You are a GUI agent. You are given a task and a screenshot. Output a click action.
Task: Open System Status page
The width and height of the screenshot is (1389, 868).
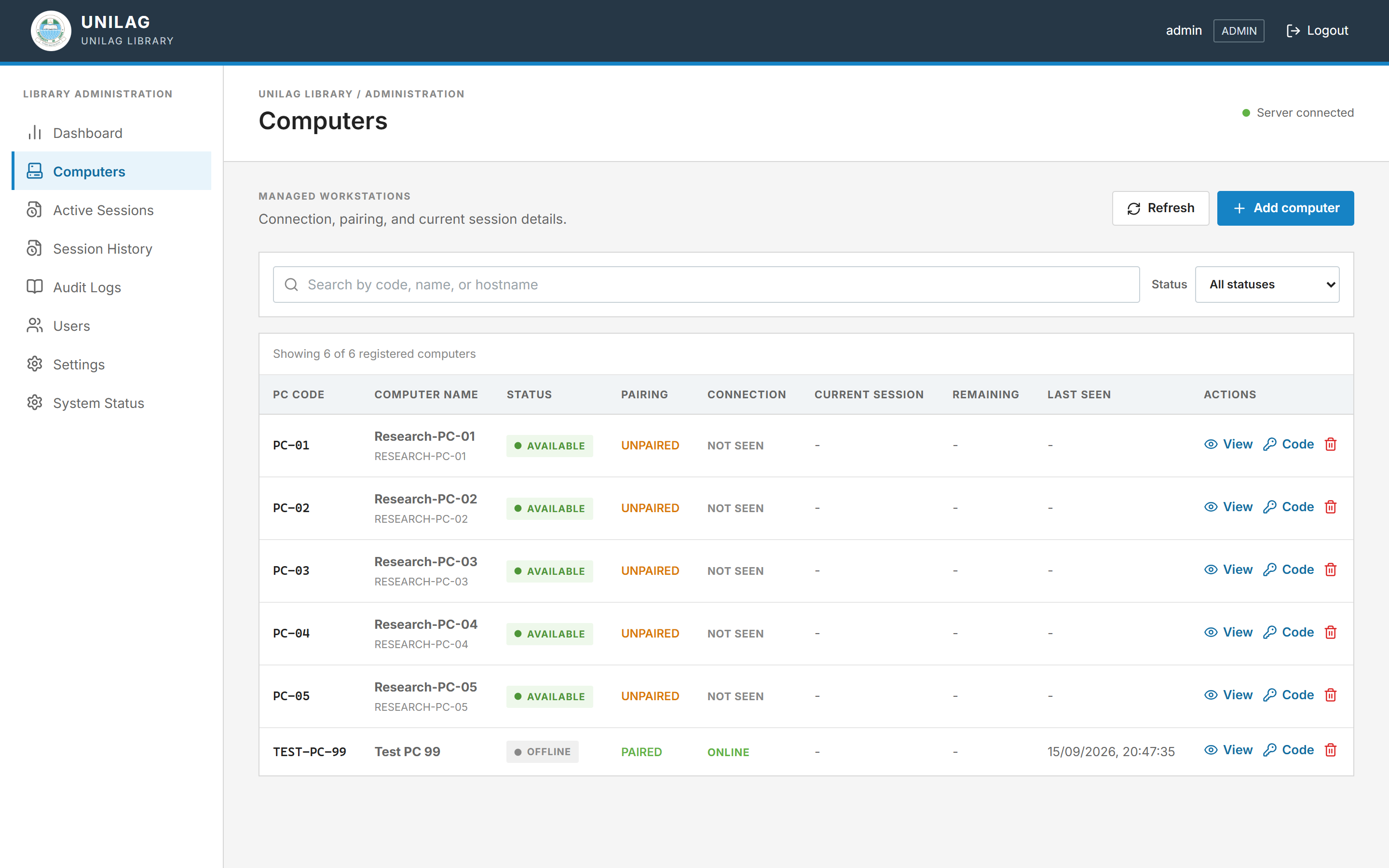coord(111,403)
